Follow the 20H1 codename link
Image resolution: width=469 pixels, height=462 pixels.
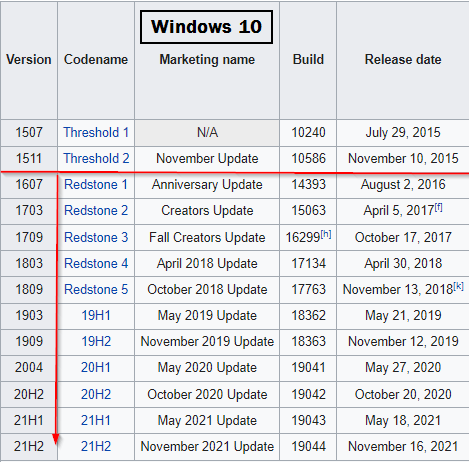[x=96, y=367]
